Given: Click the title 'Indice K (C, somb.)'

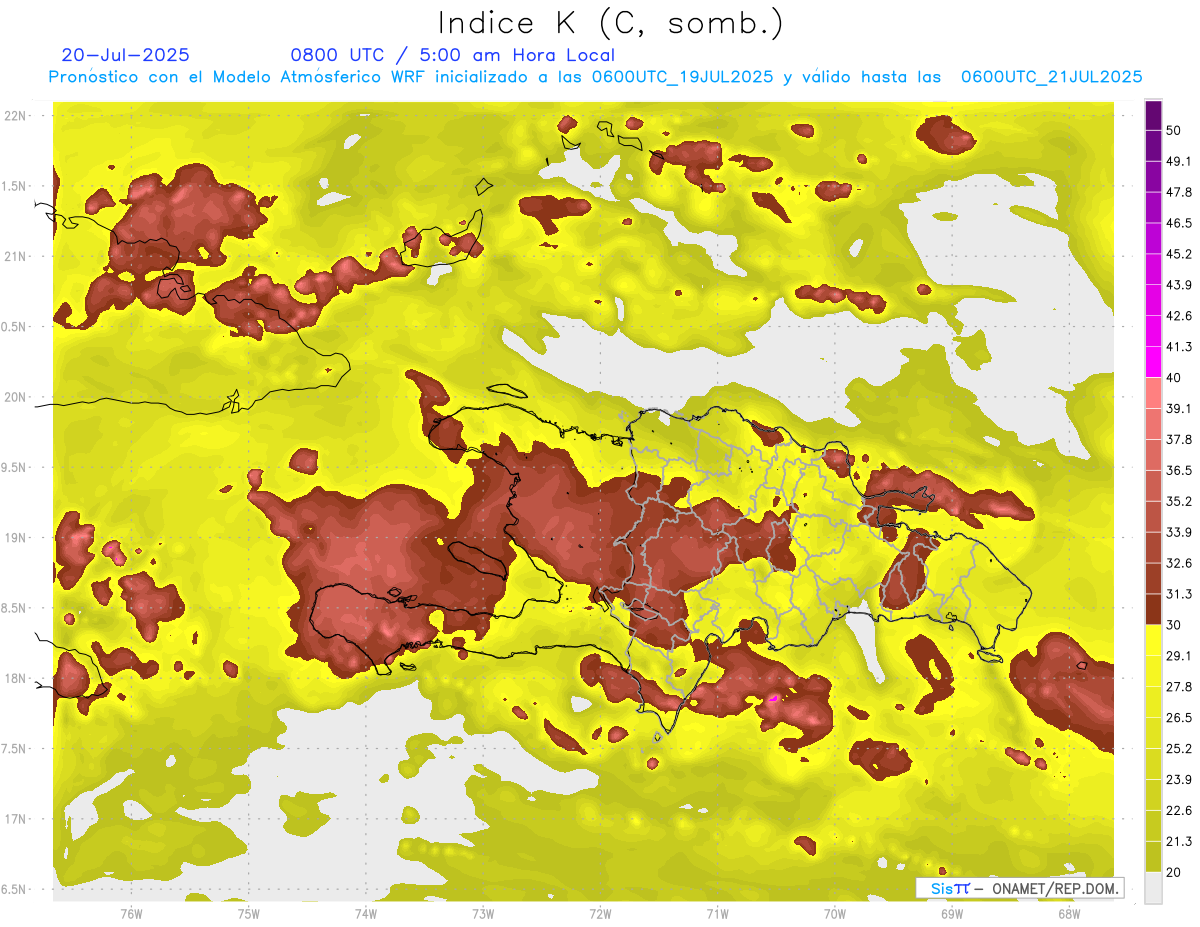Looking at the screenshot, I should coord(611,24).
